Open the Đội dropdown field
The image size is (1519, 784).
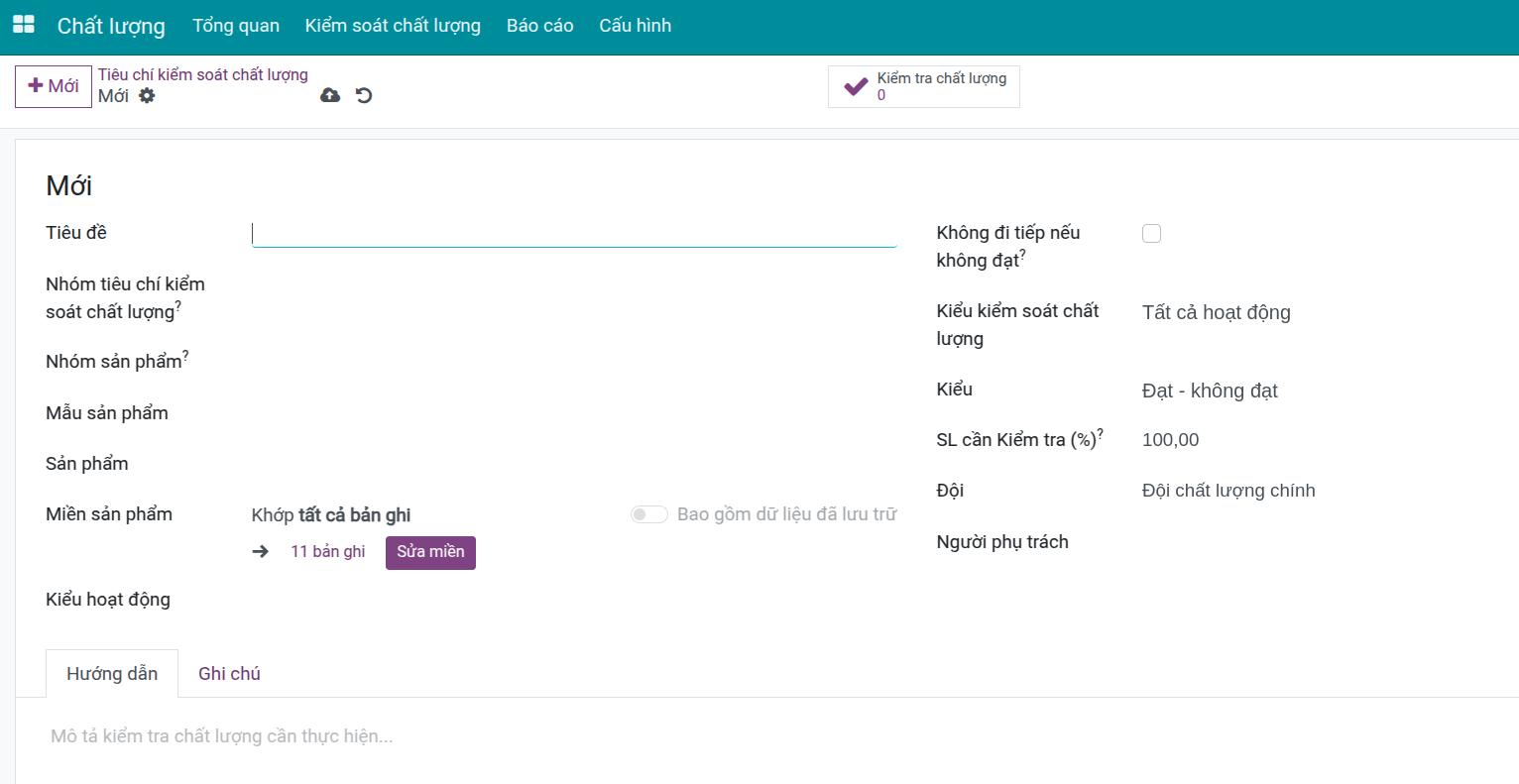coord(1314,491)
